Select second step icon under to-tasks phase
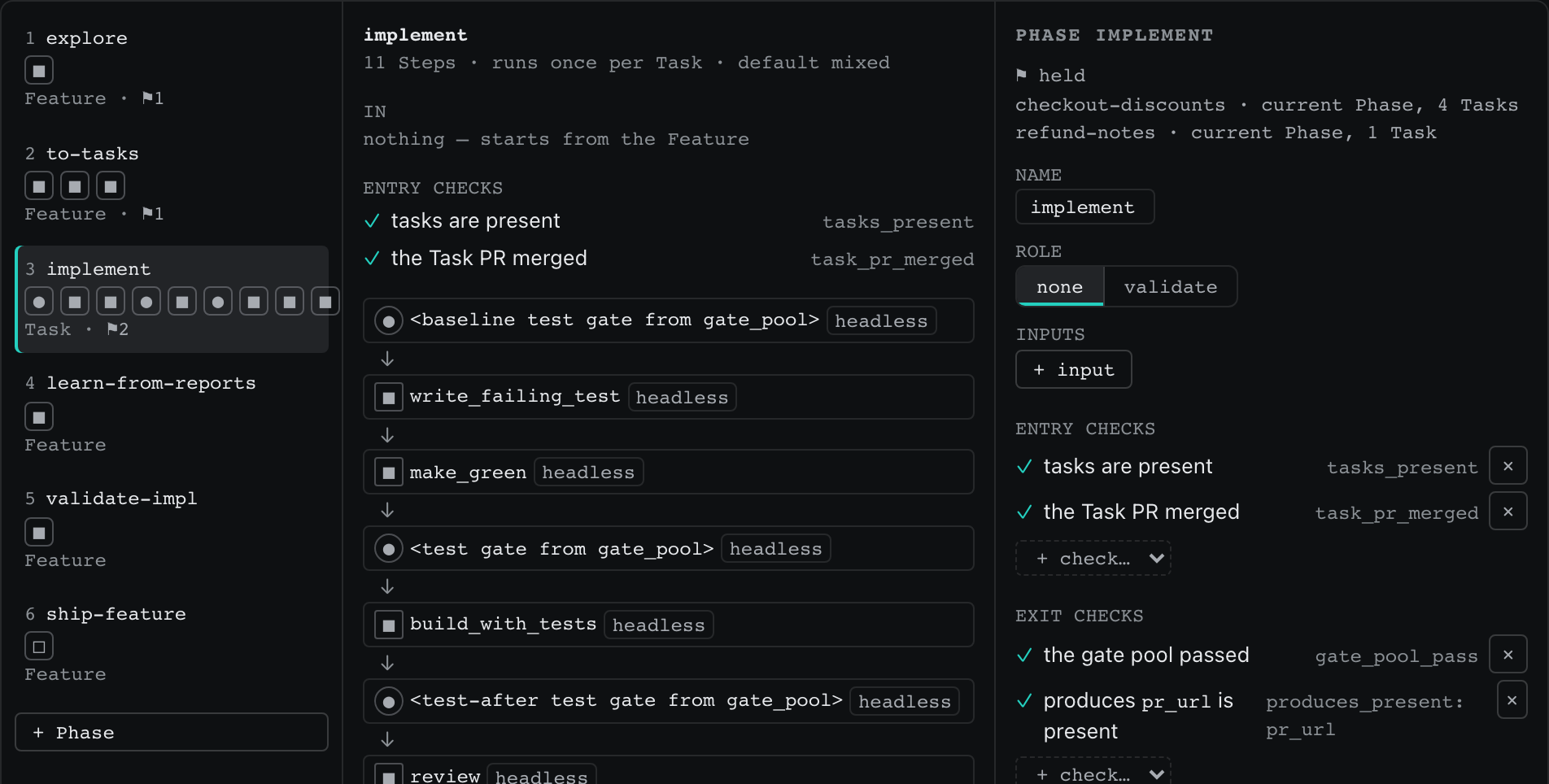Screen dimensions: 1549x784 click(x=75, y=186)
